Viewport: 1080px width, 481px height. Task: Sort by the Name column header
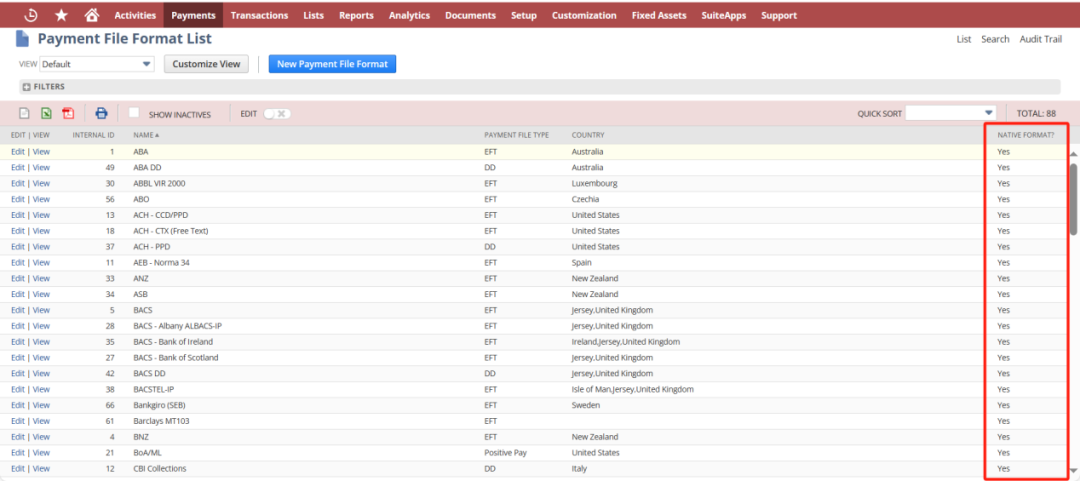pyautogui.click(x=145, y=135)
